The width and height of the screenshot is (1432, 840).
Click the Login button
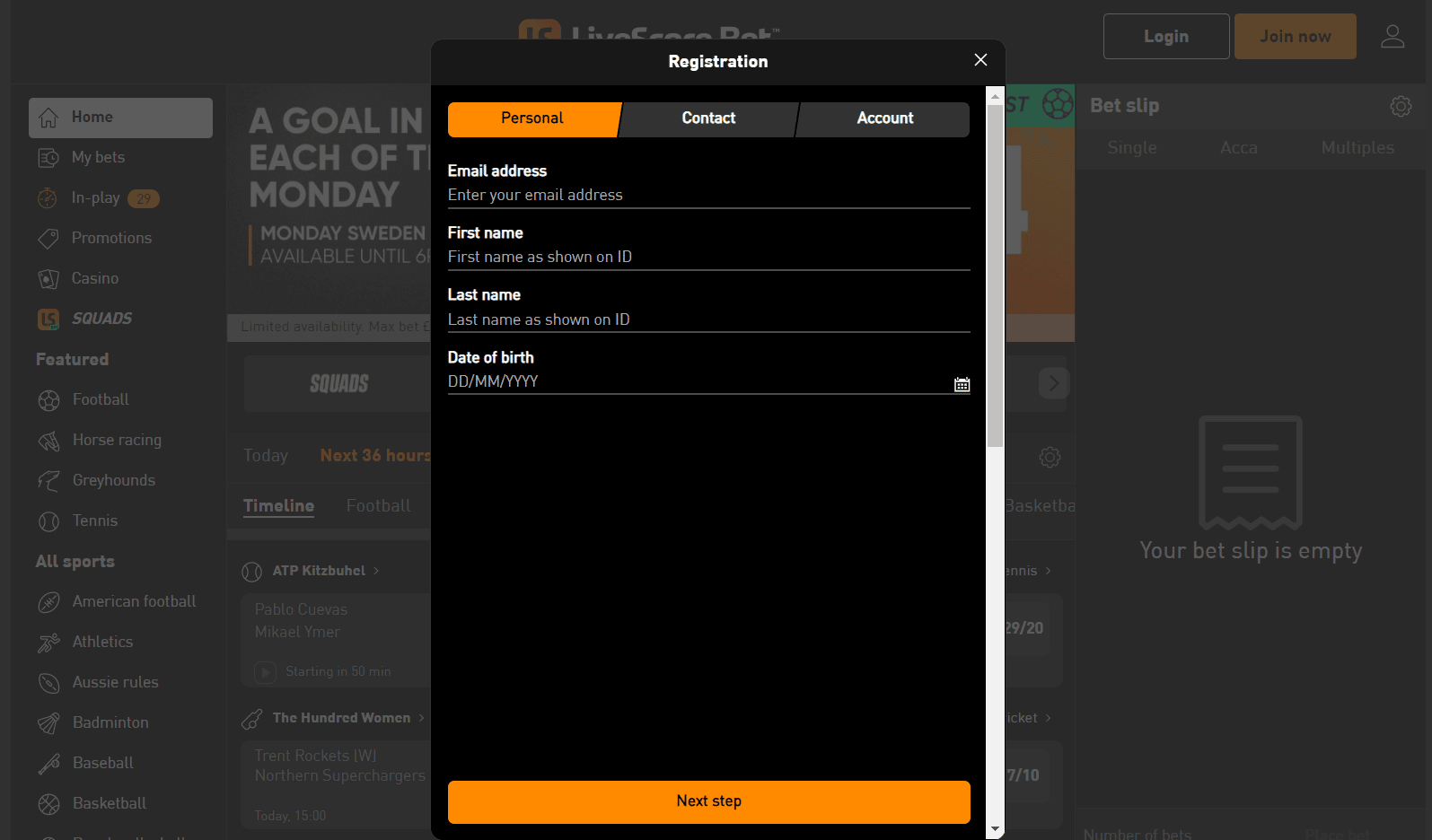(x=1165, y=37)
